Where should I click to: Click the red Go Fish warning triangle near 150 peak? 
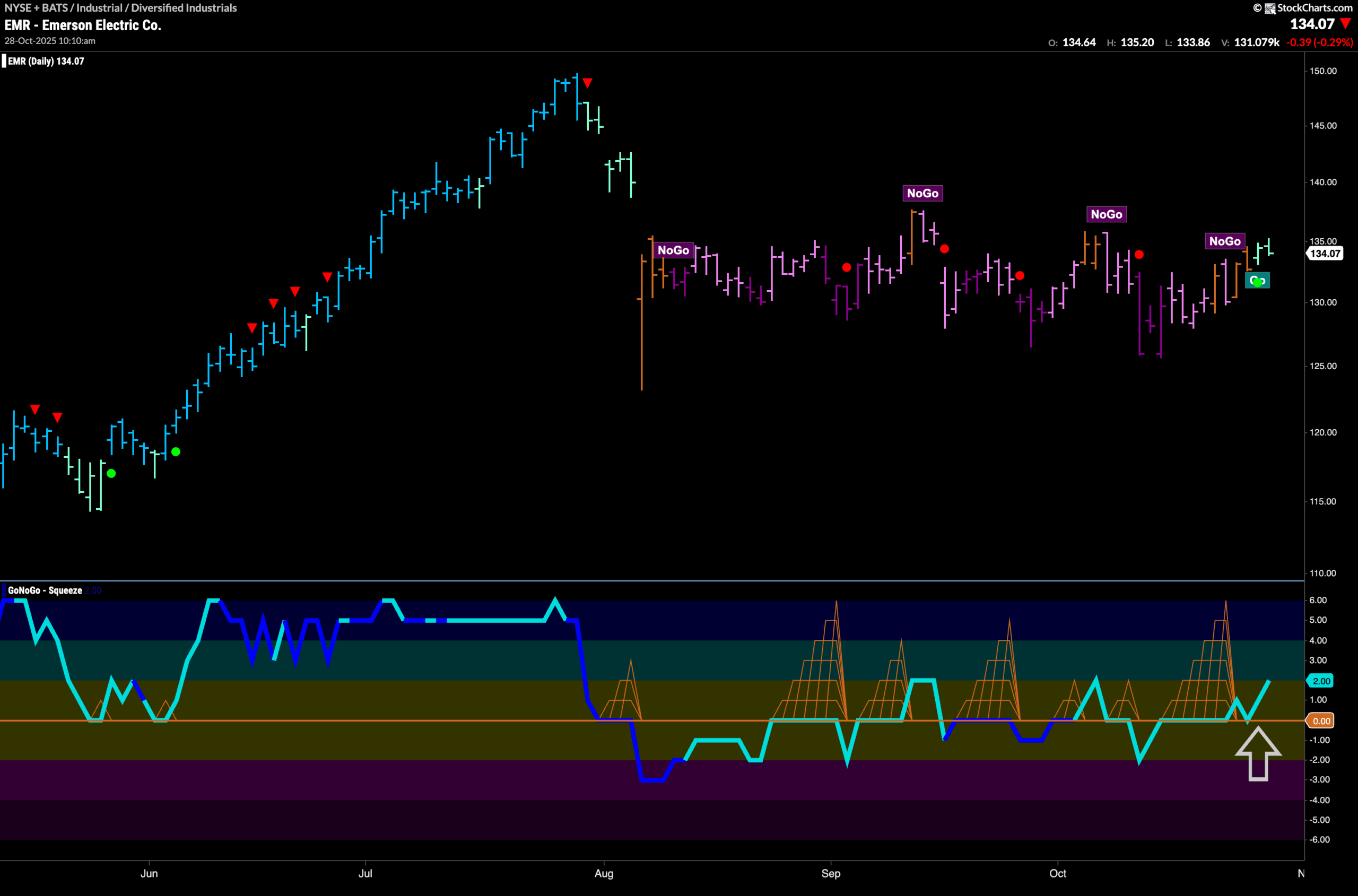pos(587,82)
